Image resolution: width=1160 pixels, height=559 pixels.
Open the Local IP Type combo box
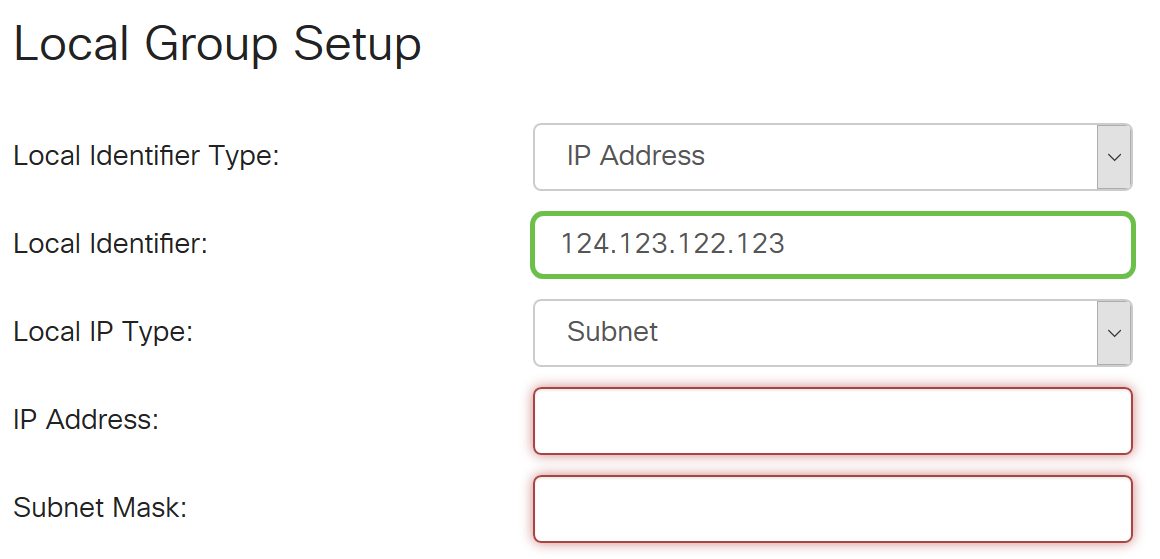pos(815,332)
